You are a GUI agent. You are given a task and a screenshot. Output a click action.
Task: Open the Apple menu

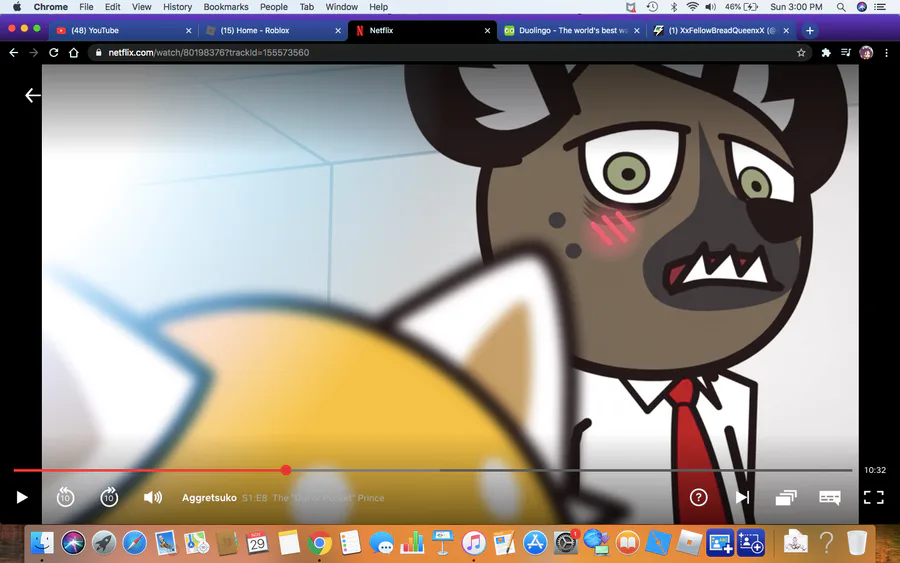click(x=17, y=7)
